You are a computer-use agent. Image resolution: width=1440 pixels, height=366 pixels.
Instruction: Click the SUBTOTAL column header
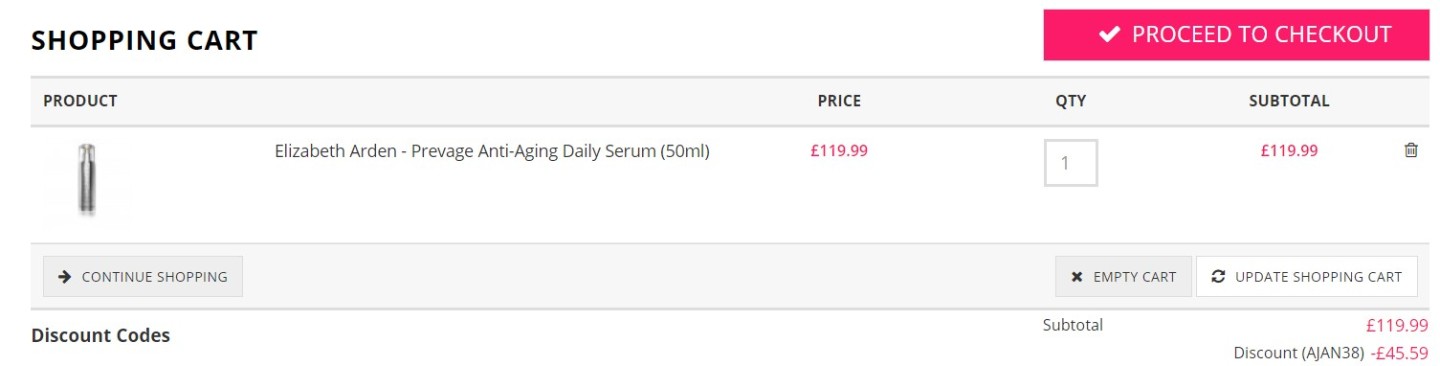1289,101
